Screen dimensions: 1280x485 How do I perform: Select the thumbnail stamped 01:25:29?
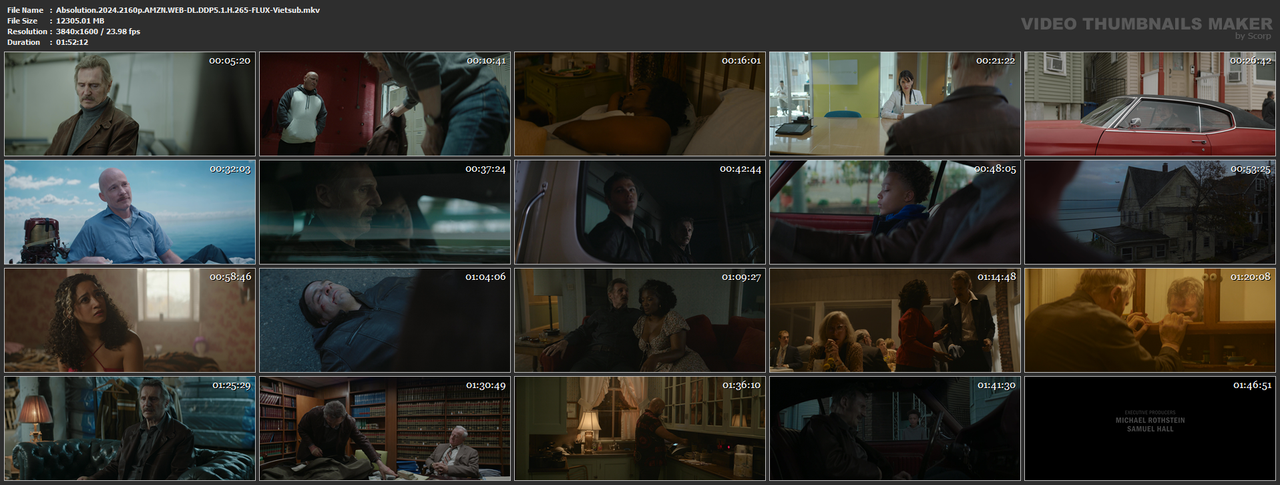click(128, 428)
